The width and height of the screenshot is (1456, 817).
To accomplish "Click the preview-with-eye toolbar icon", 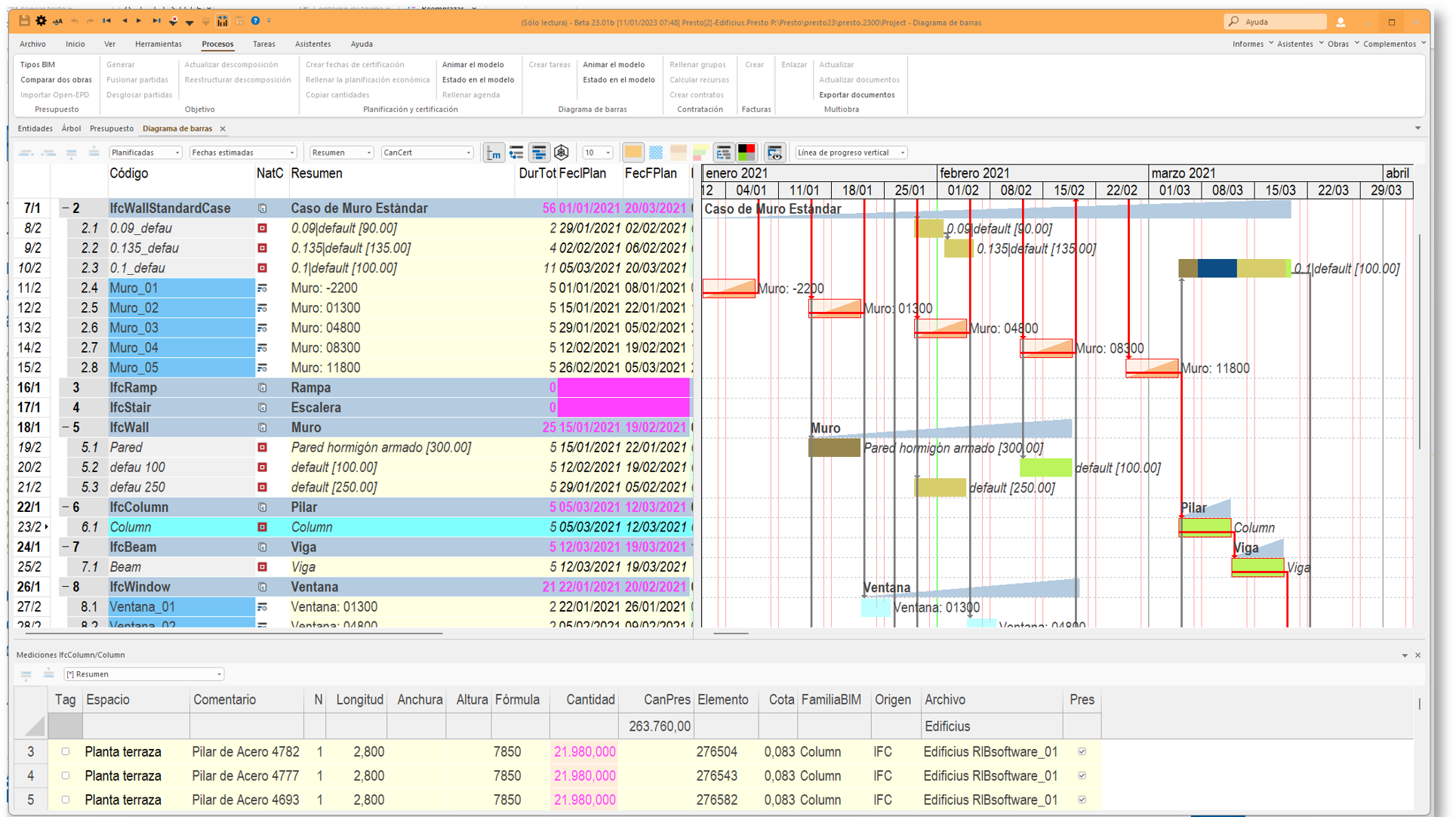I will (775, 152).
